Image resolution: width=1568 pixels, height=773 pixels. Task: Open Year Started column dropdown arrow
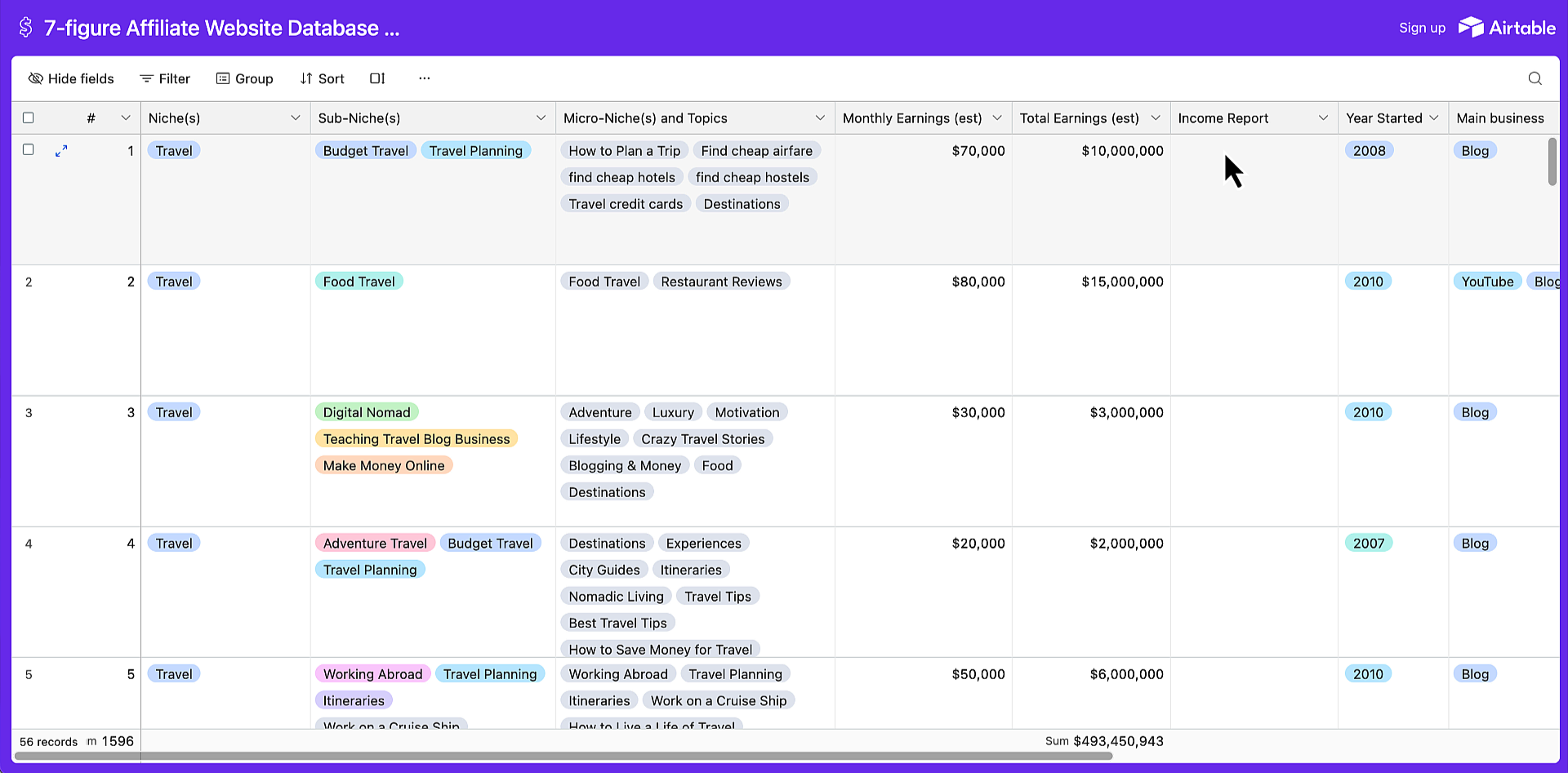[1433, 118]
